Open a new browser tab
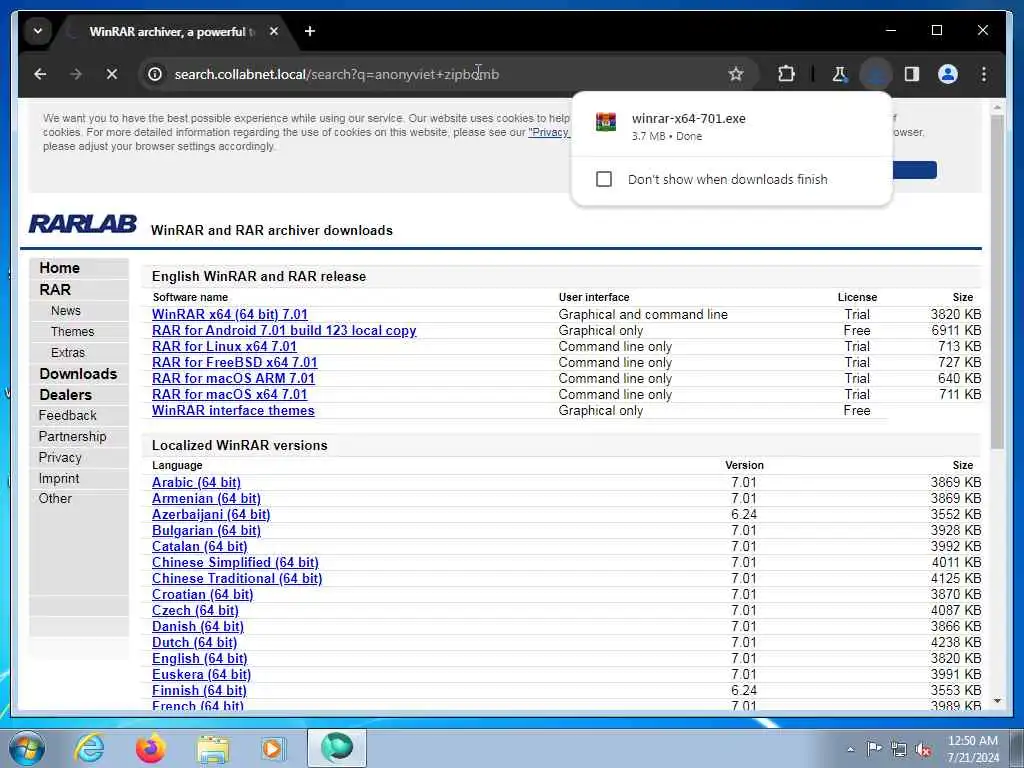Screen dimensions: 1024x768 310,31
